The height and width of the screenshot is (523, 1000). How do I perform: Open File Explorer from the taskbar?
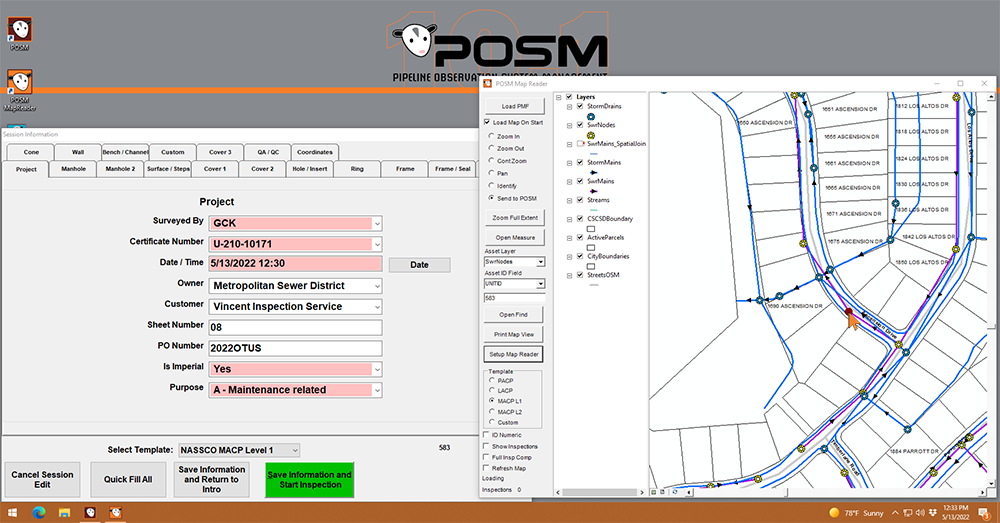point(64,512)
